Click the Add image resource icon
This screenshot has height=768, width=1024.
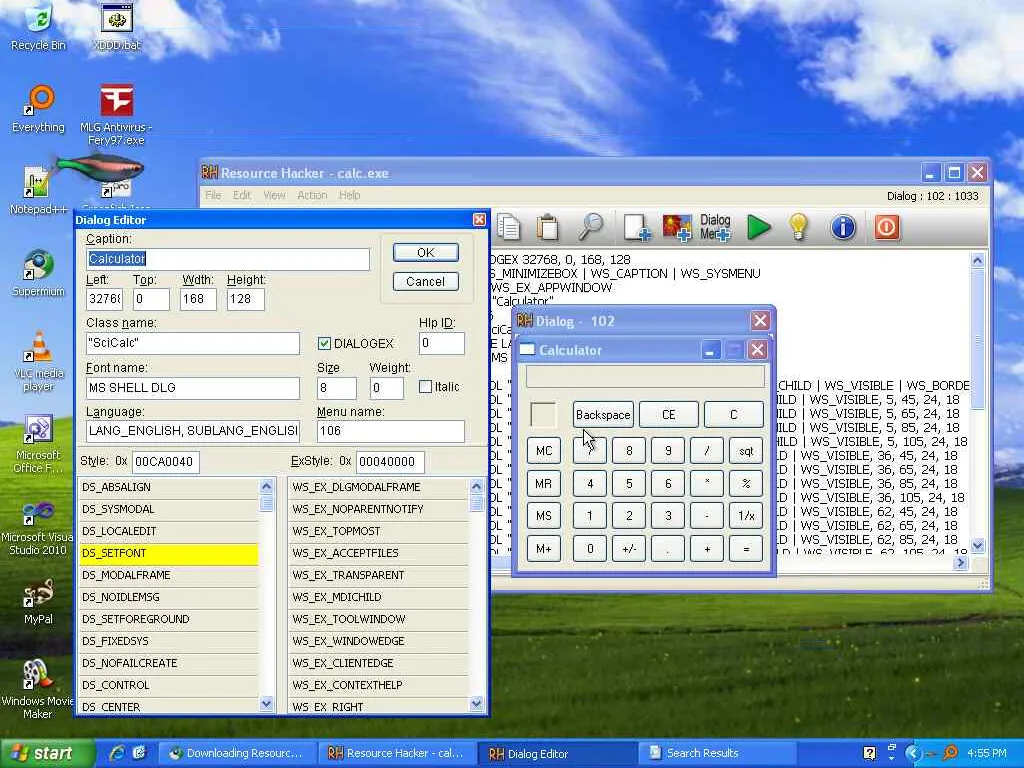tap(677, 227)
